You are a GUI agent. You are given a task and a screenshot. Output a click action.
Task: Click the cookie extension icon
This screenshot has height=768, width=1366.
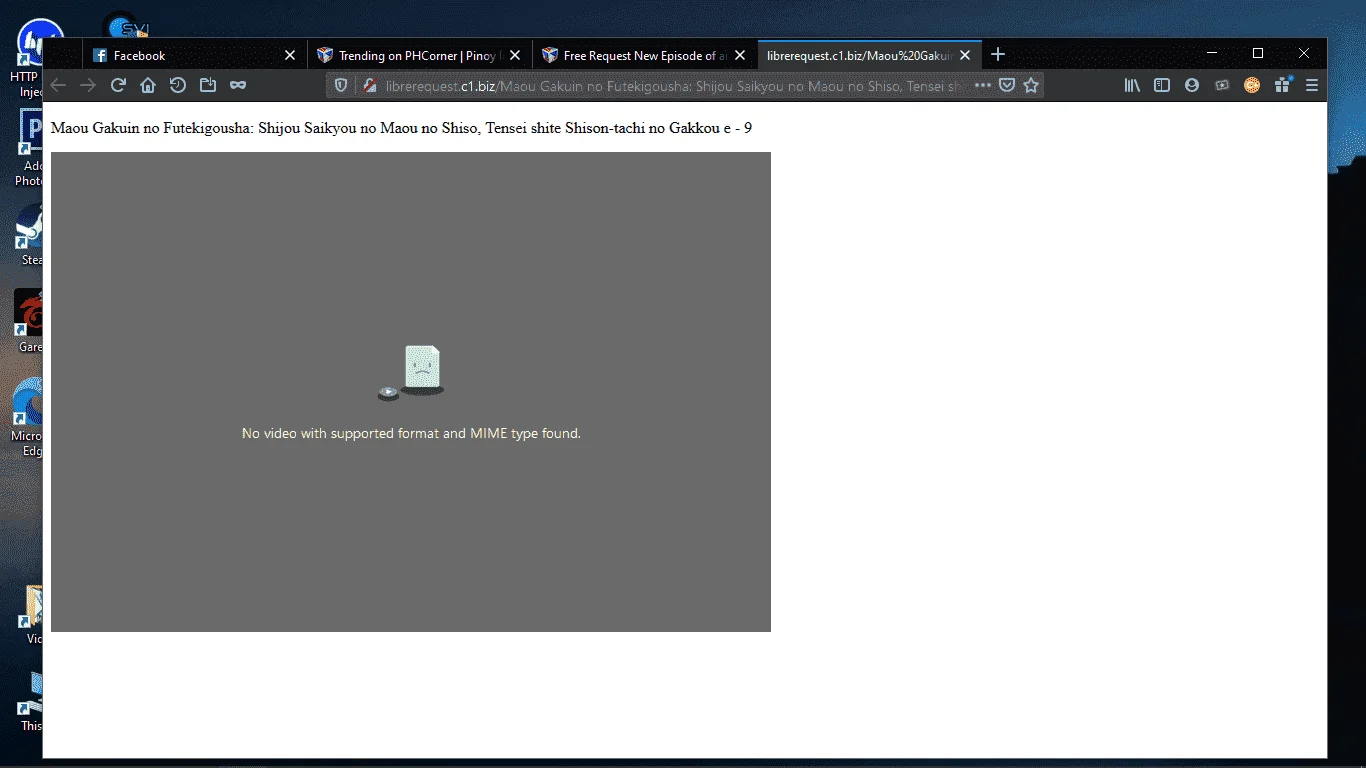click(1252, 86)
